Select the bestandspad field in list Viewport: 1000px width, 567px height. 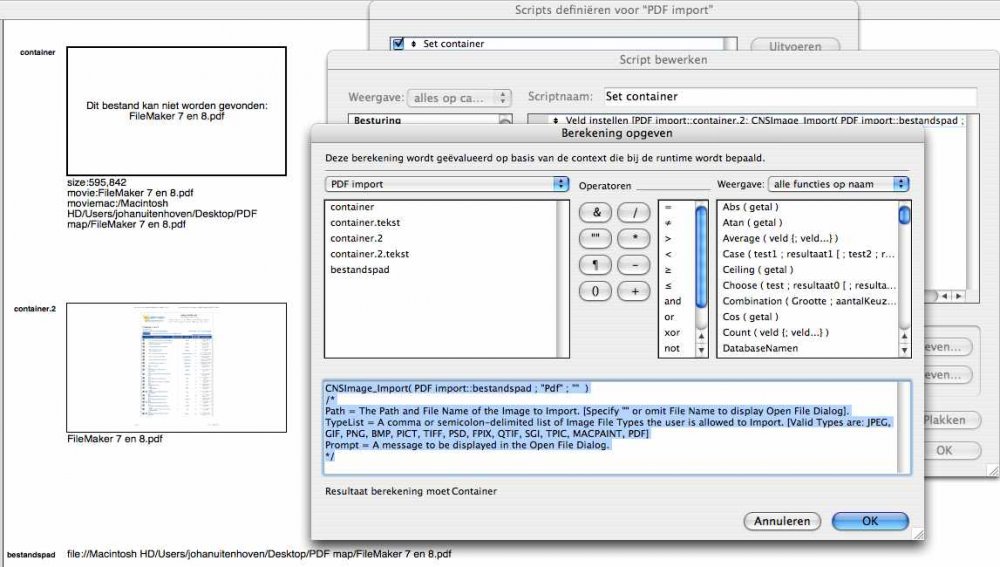click(x=360, y=270)
